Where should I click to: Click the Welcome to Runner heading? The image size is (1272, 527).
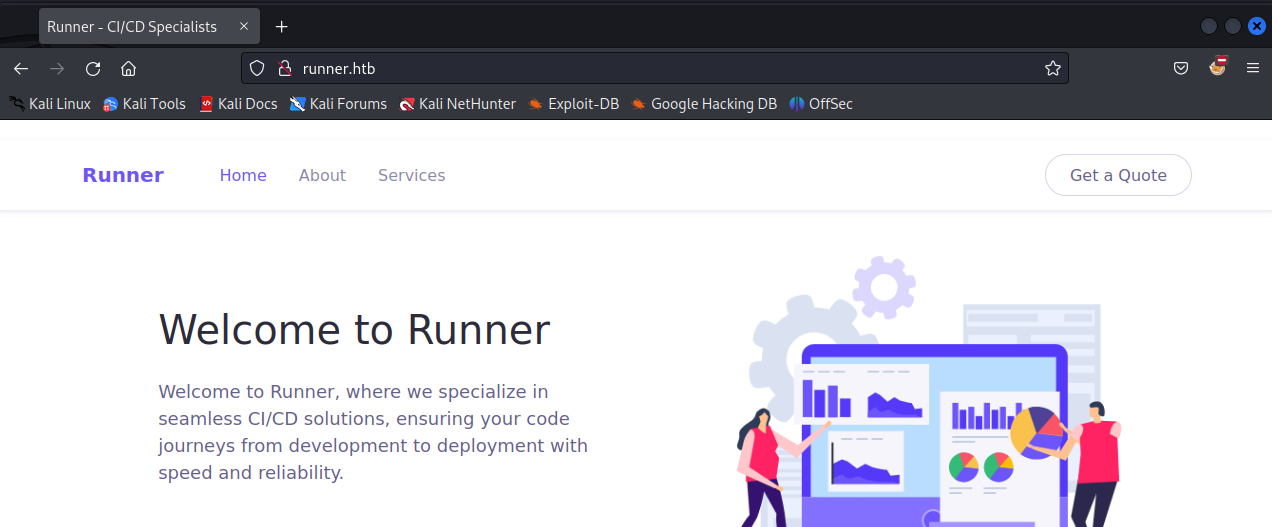[x=355, y=330]
